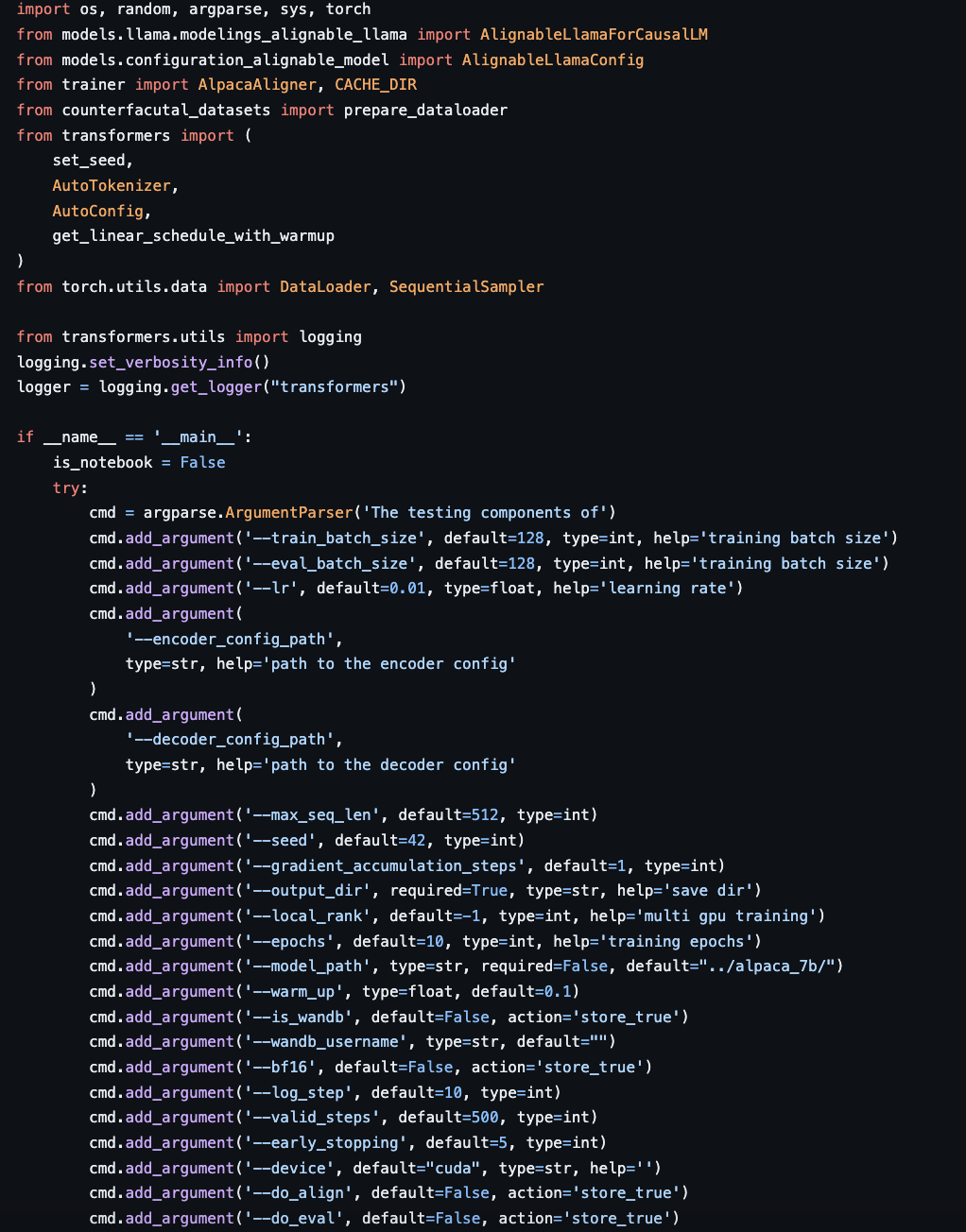Click on the AlignableLlamaForCausalLM import name
Viewport: 966px width, 1232px height.
594,34
